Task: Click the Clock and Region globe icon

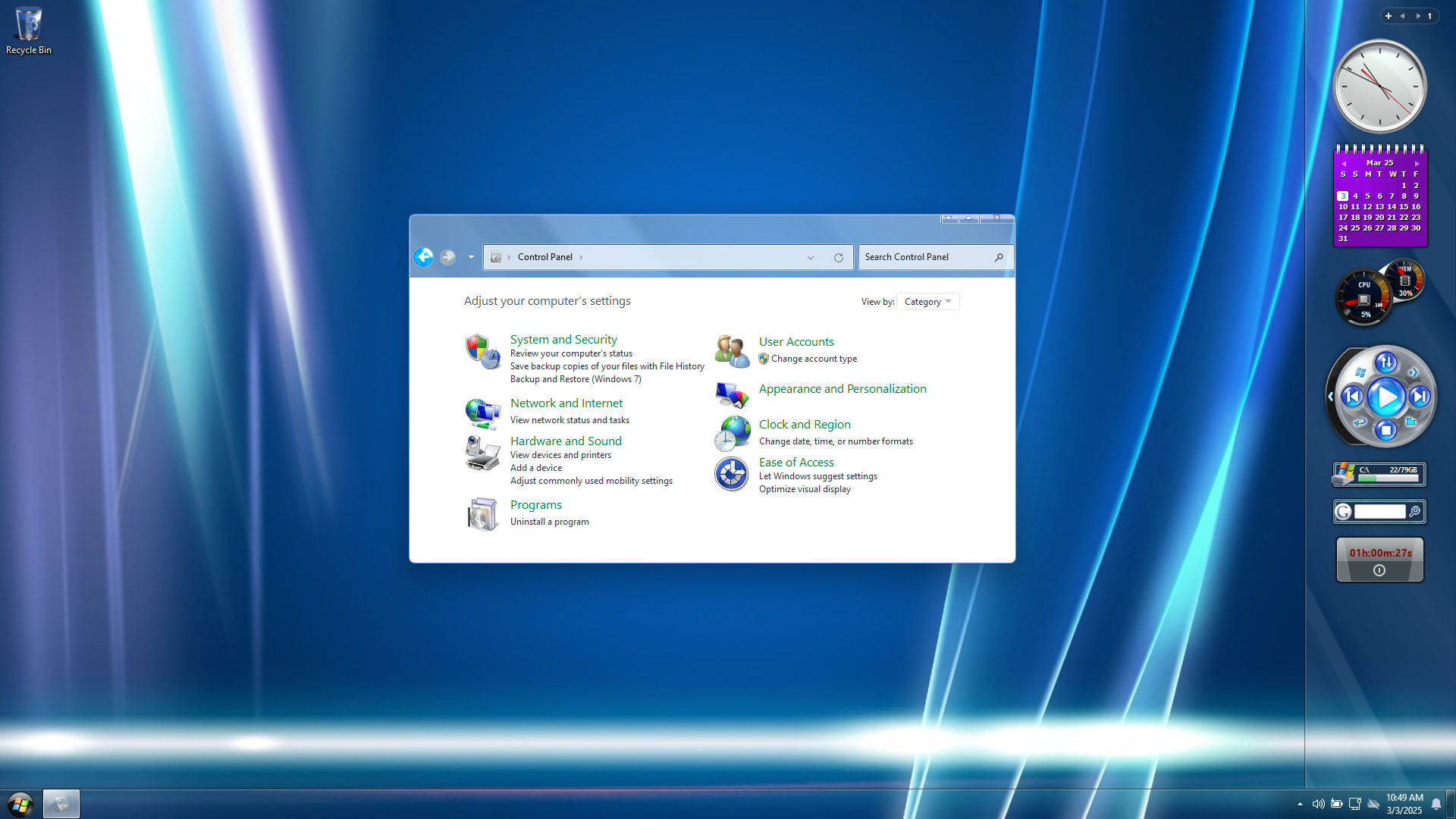Action: coord(732,434)
